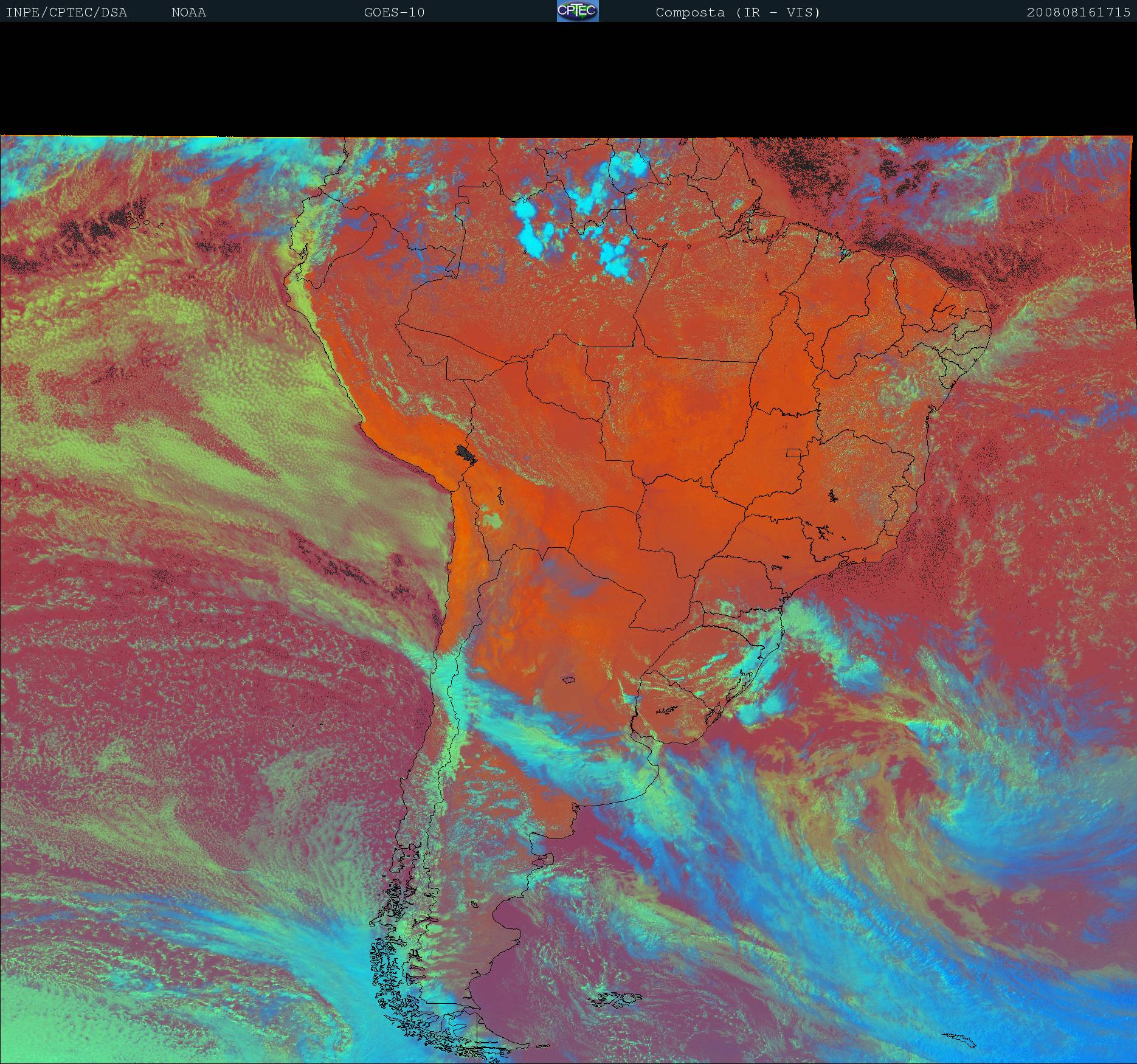Click the CPTEC logo in header
1137x1064 pixels.
coord(578,12)
